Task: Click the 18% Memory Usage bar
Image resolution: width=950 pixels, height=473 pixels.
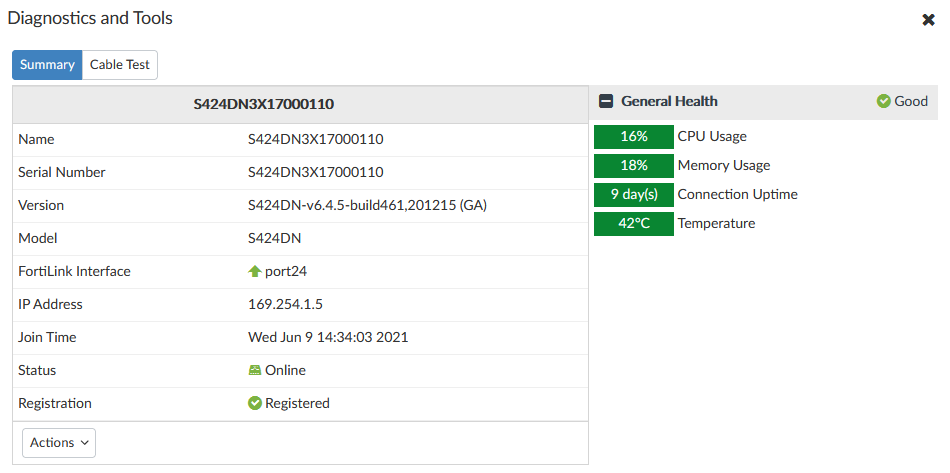Action: point(634,166)
